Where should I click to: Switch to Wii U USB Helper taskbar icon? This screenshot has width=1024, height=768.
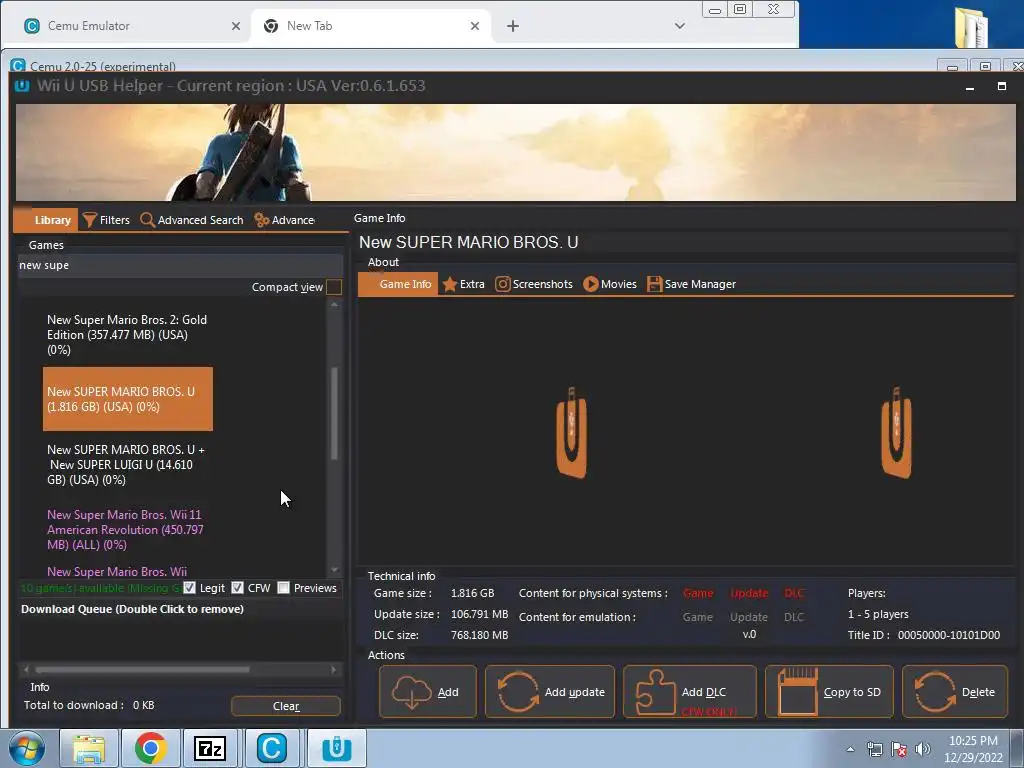coord(337,748)
